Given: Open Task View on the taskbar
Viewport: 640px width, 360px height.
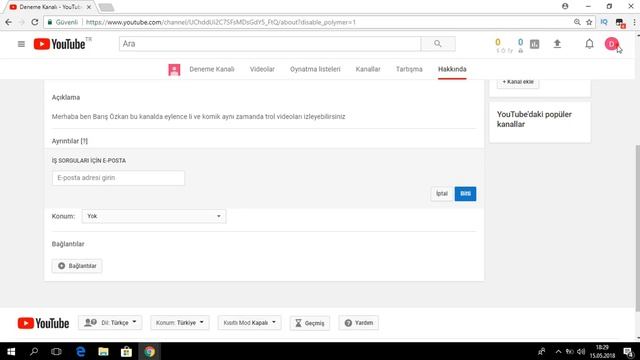Looking at the screenshot, I should pyautogui.click(x=56, y=351).
